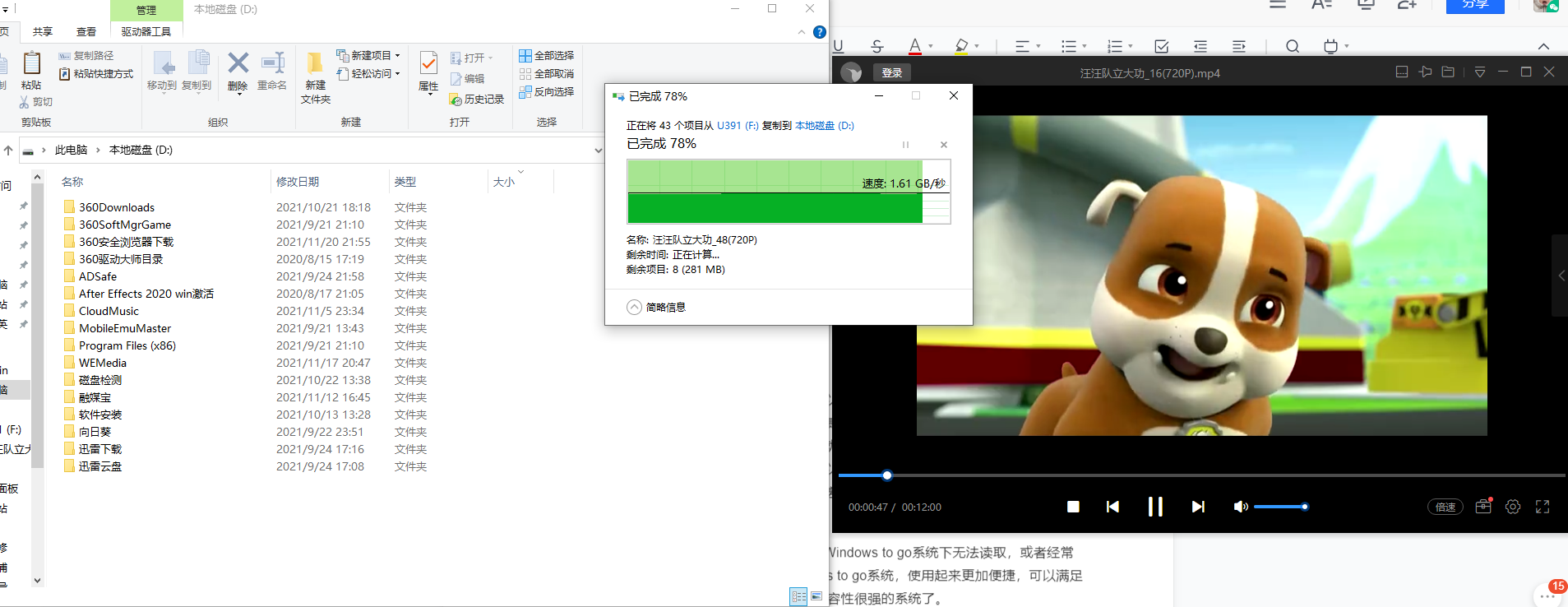Open the player title bar dropdown menu
Image resolution: width=1568 pixels, height=607 pixels.
[1480, 72]
